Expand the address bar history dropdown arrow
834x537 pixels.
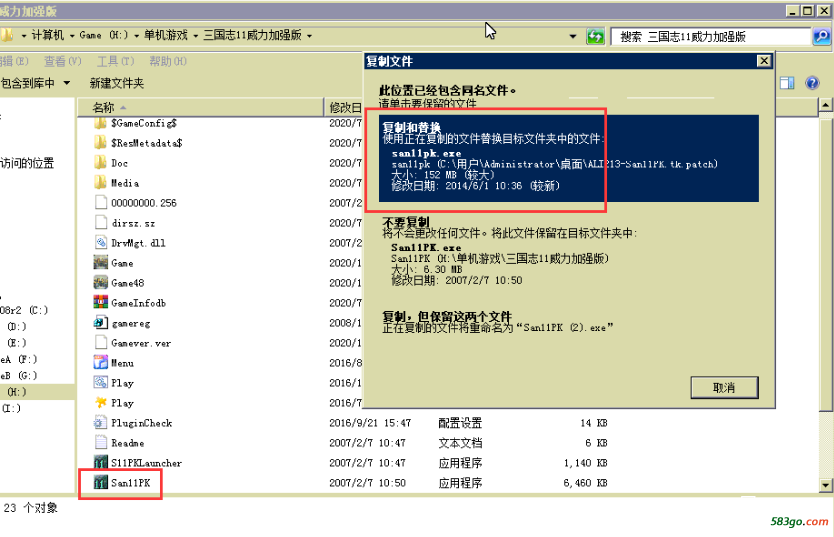pos(573,37)
